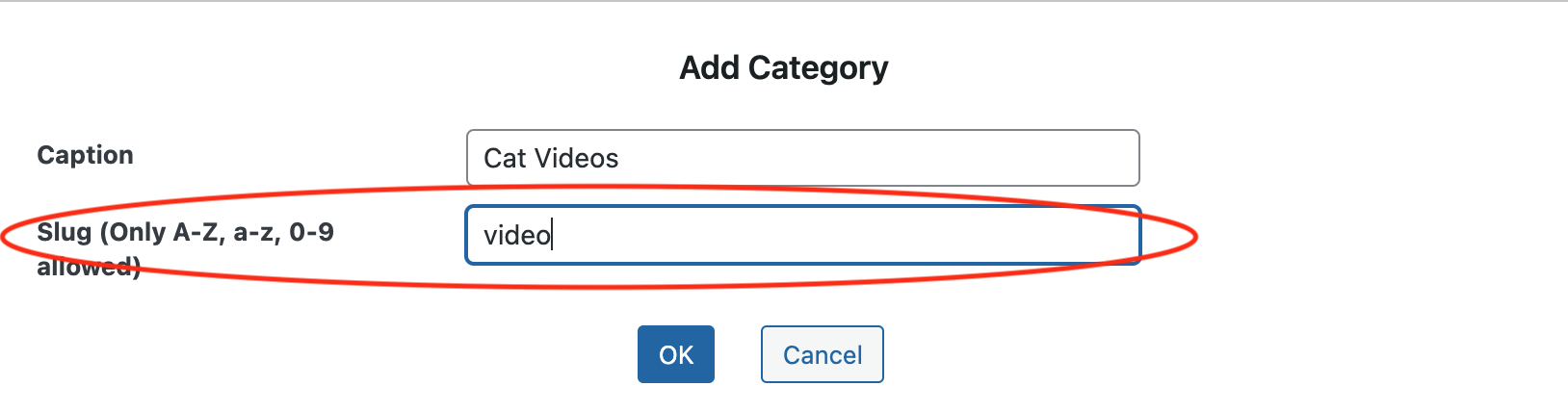
Task: Click the Slug field label
Action: (185, 233)
